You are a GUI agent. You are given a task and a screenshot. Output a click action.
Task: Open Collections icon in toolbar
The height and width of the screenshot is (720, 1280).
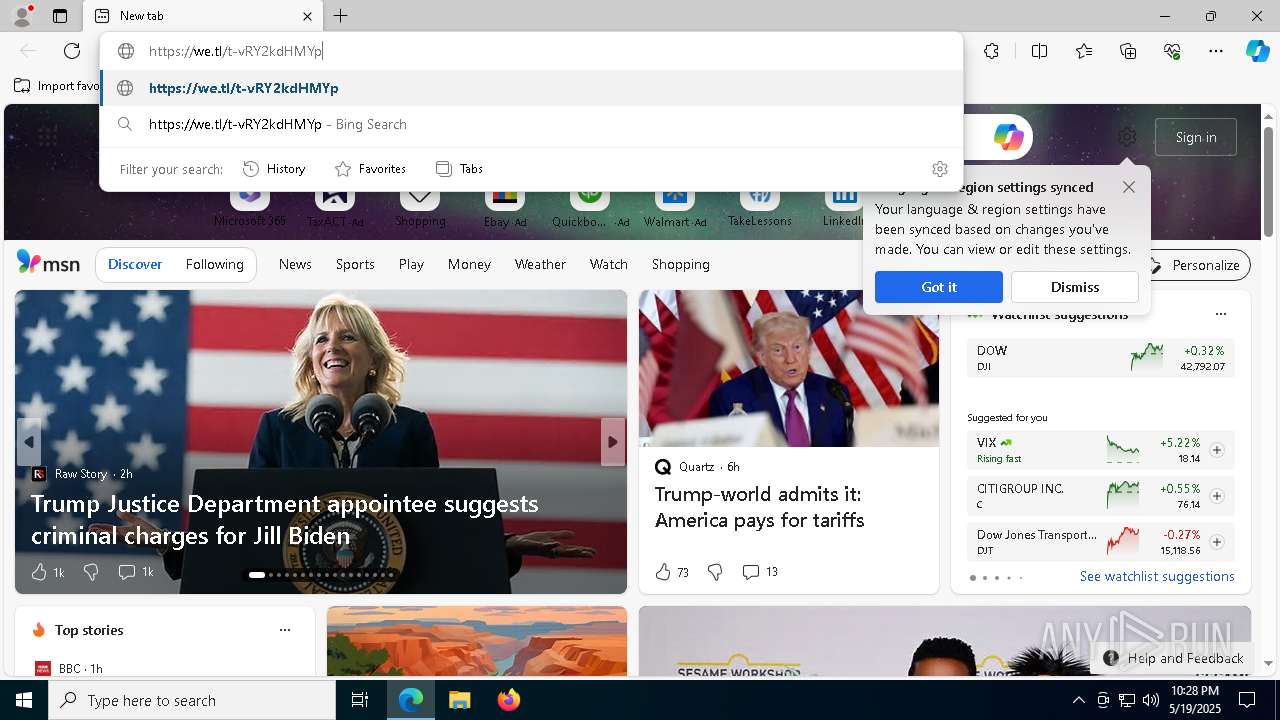(x=1128, y=51)
